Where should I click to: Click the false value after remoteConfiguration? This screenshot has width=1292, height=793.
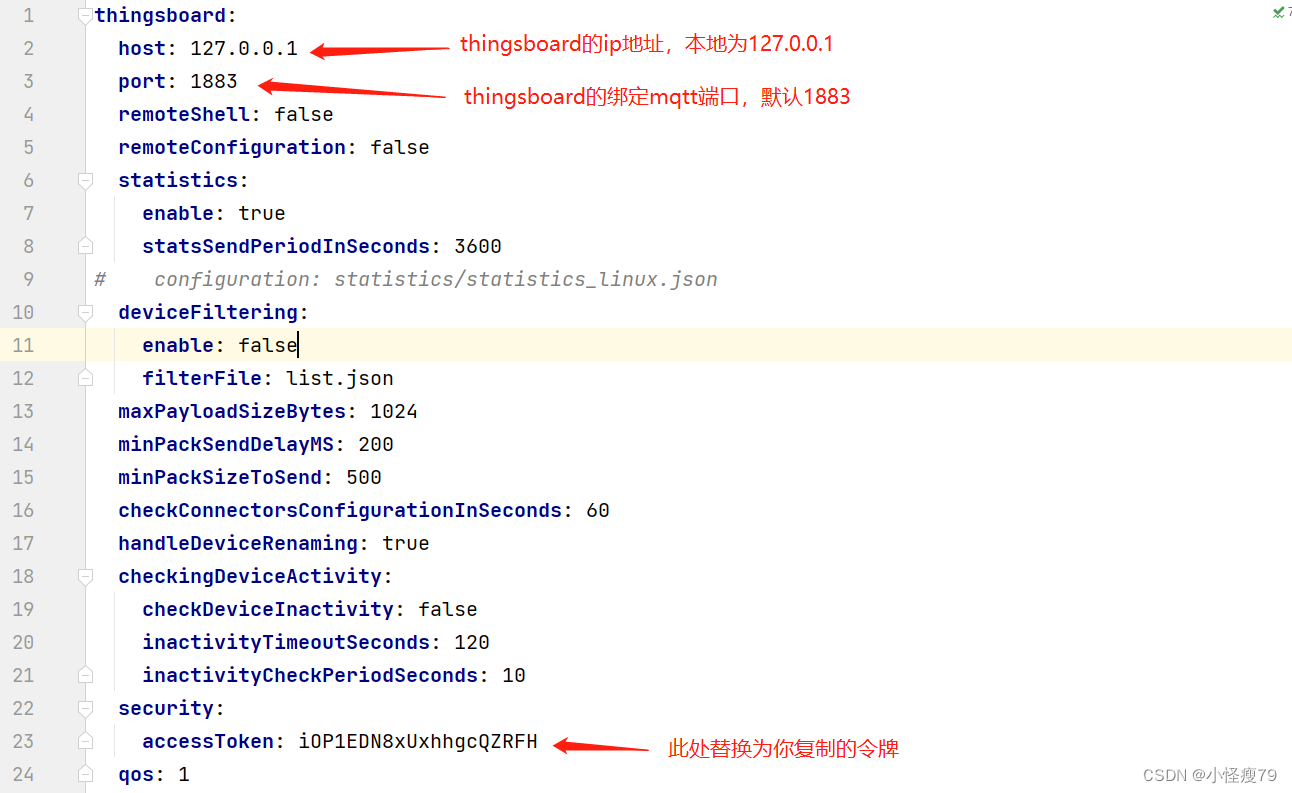click(400, 148)
